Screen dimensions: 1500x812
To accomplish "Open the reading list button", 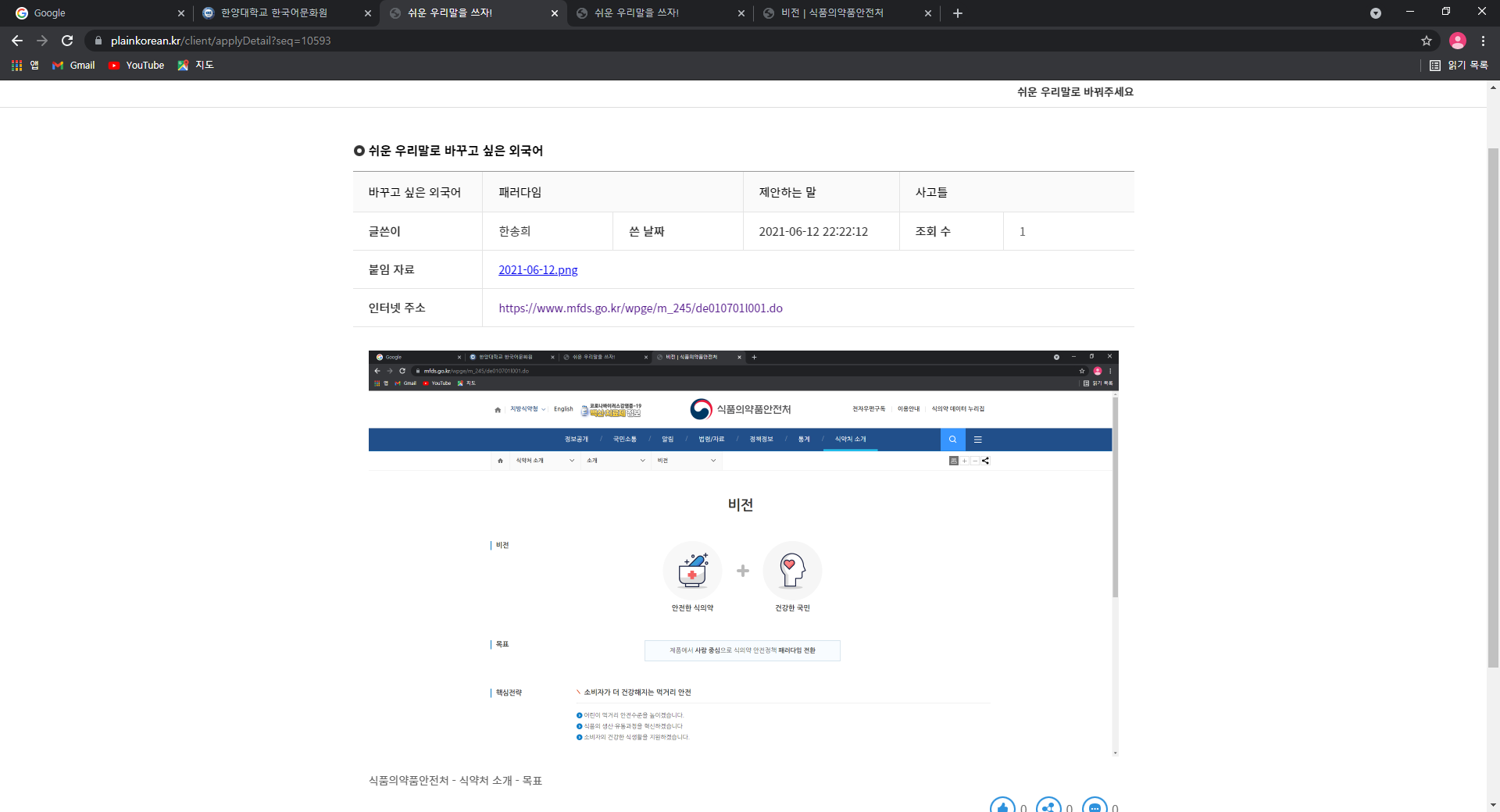I will [x=1459, y=66].
